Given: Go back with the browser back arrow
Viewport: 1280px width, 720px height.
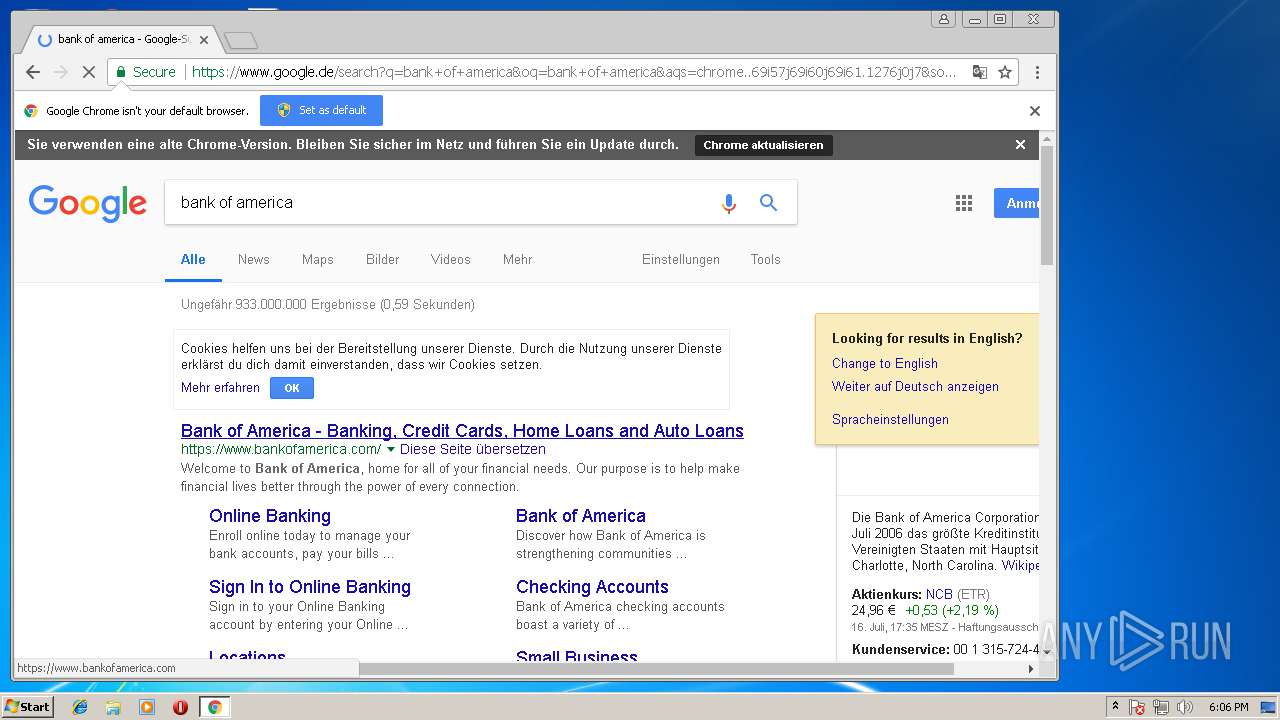Looking at the screenshot, I should 33,72.
